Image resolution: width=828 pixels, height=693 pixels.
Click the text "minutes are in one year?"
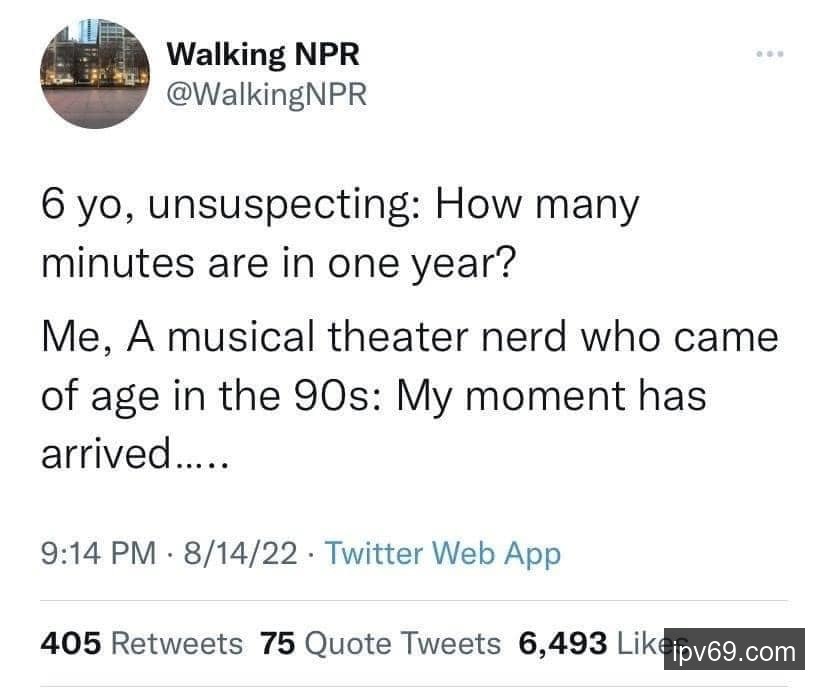click(276, 264)
